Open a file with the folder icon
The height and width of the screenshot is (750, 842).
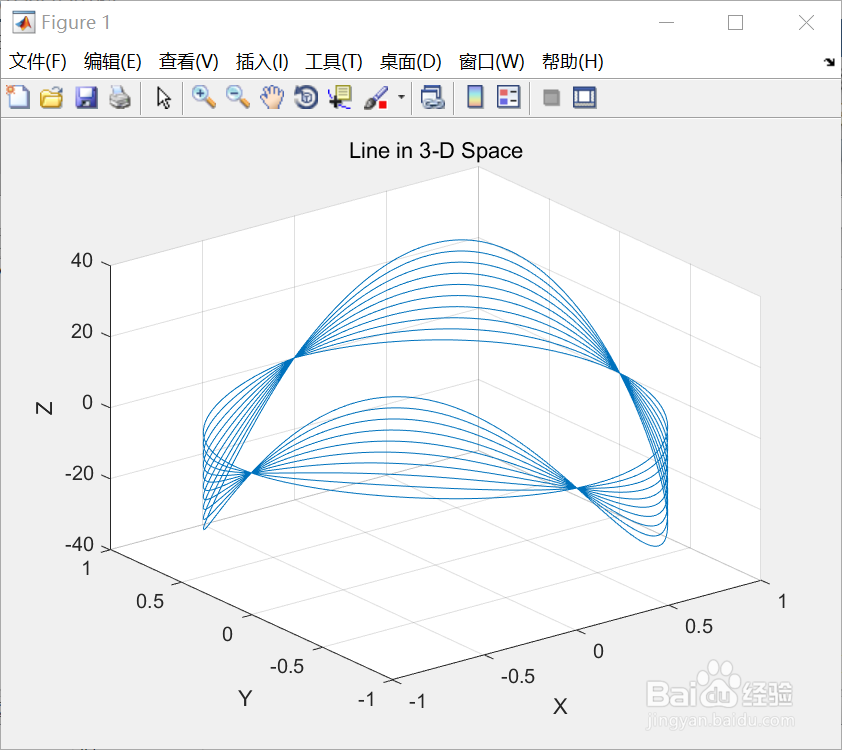click(52, 98)
